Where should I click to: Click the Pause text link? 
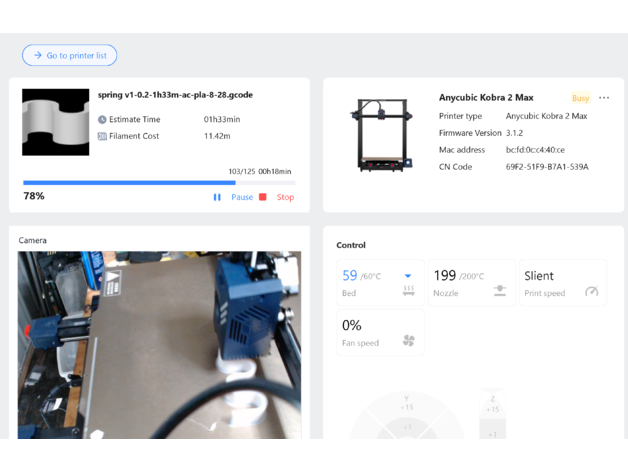pyautogui.click(x=242, y=197)
